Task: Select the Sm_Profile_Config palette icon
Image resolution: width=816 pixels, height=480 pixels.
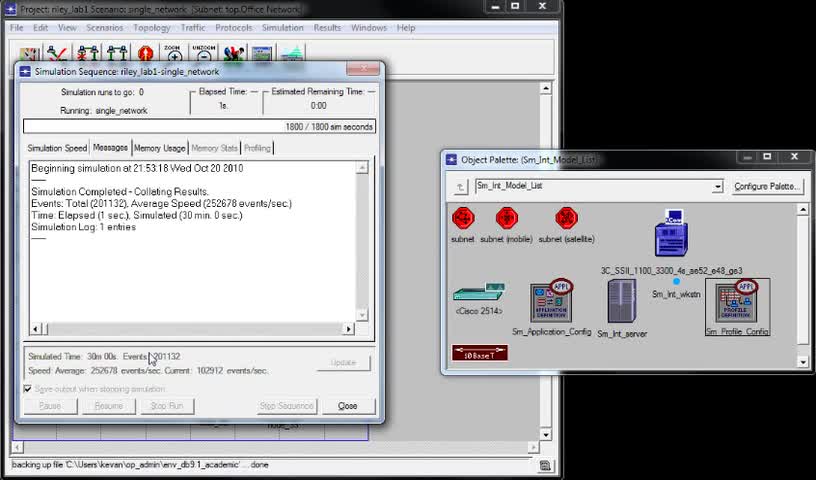Action: [737, 302]
